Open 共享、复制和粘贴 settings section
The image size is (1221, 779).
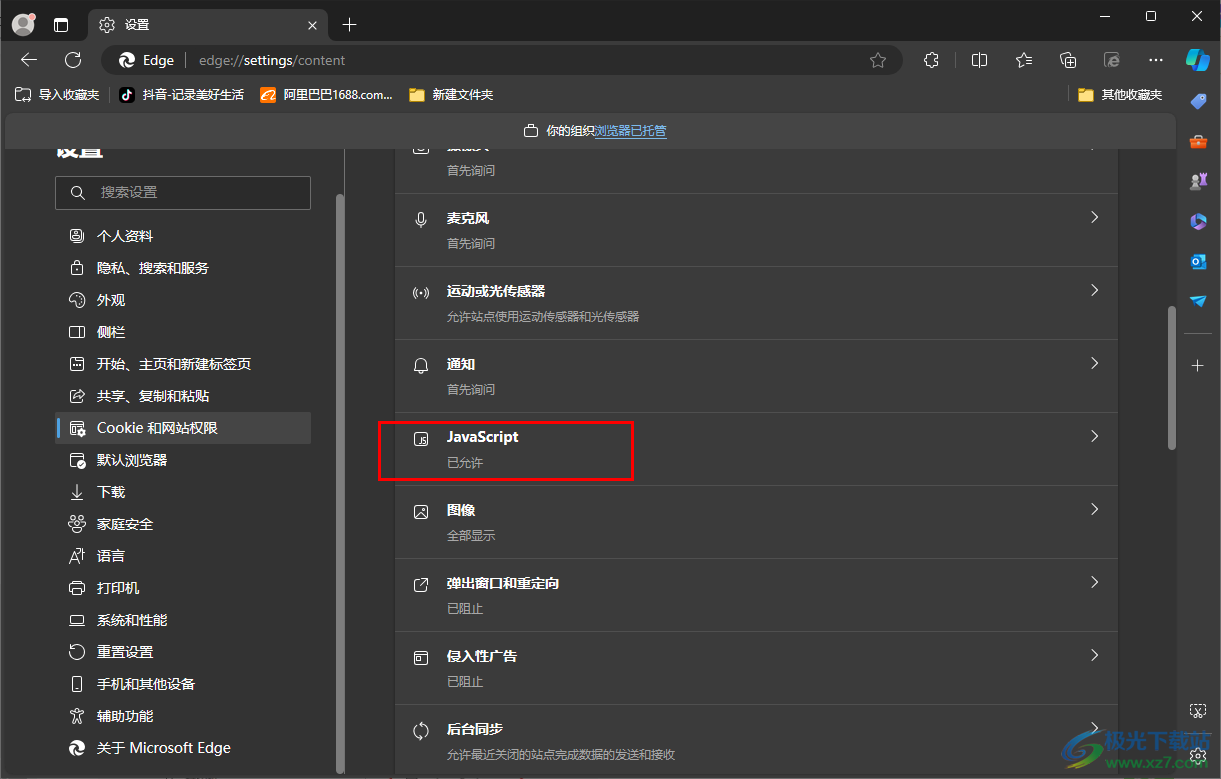tap(183, 396)
